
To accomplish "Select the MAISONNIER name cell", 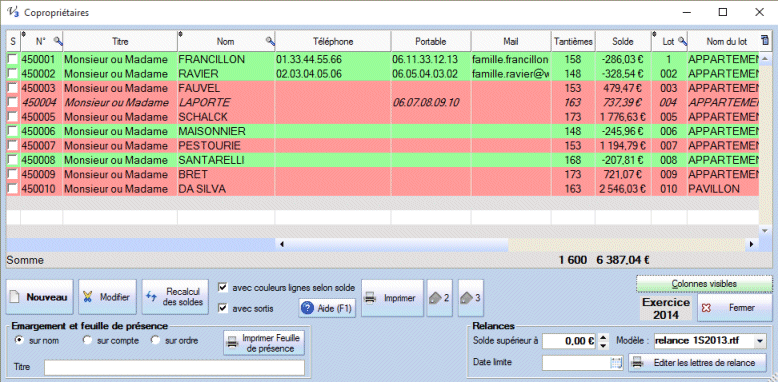I will pyautogui.click(x=226, y=131).
